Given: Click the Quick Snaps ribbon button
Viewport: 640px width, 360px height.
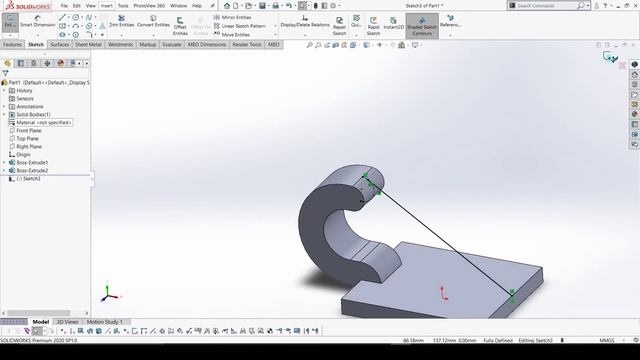Looking at the screenshot, I should click(356, 21).
